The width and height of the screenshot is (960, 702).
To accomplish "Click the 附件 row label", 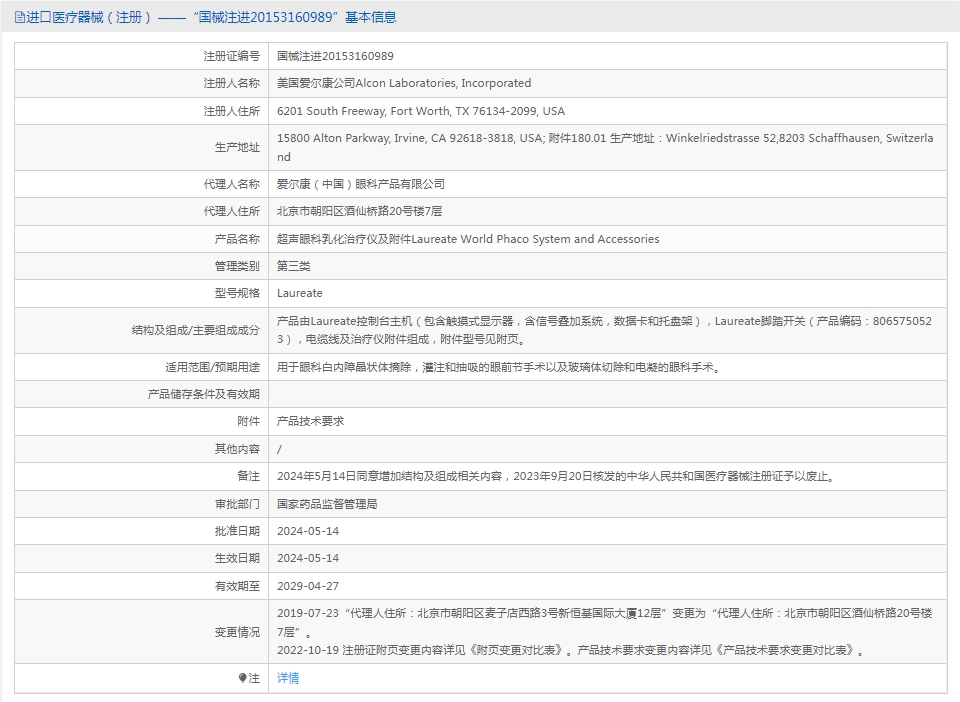I will (249, 421).
